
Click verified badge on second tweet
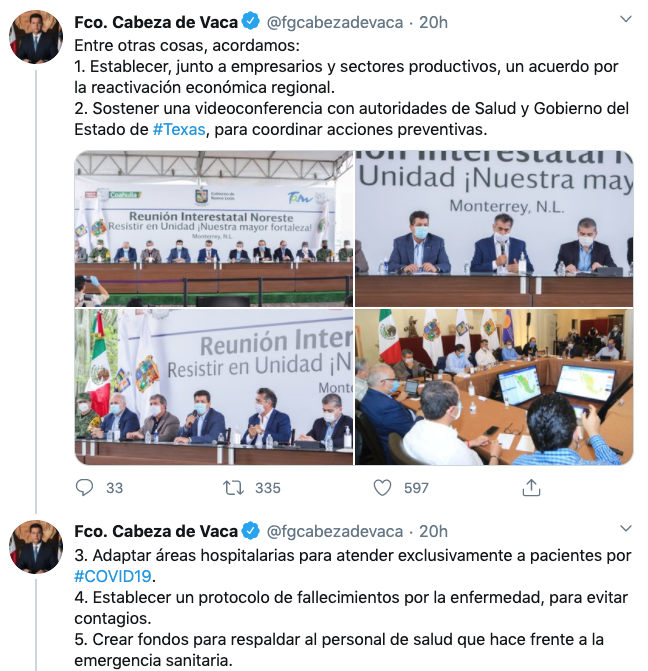click(251, 531)
